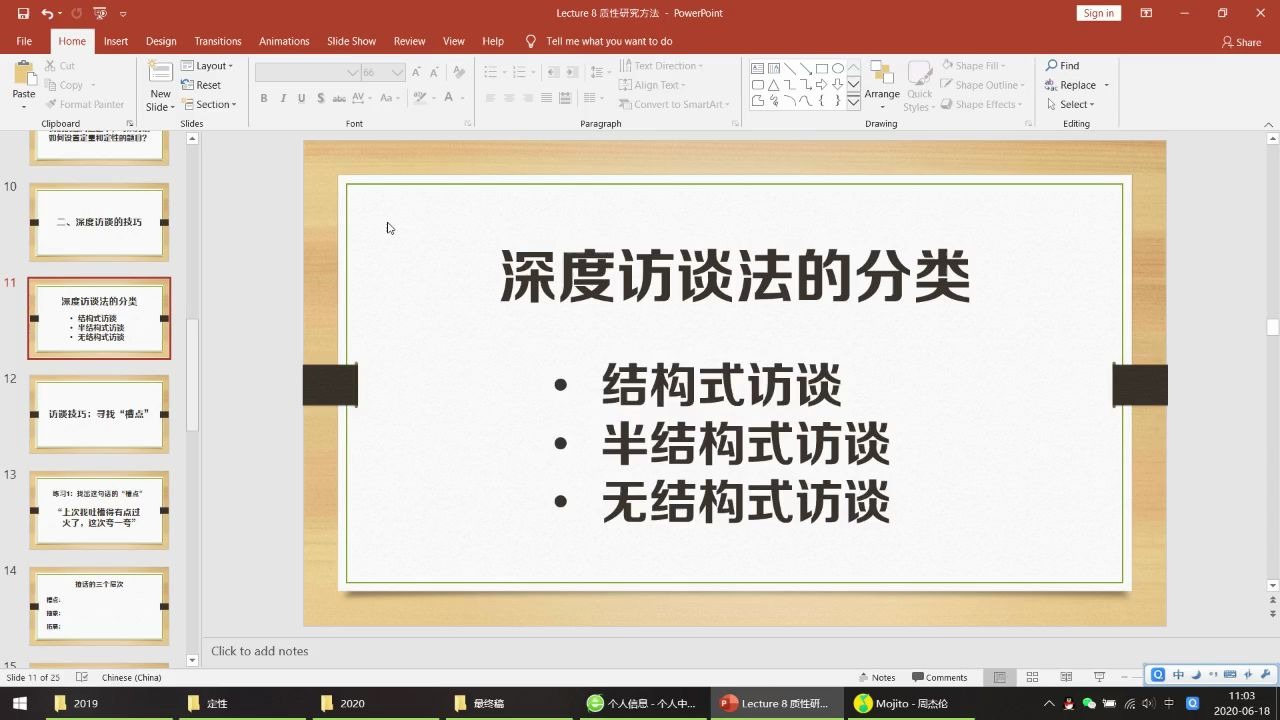
Task: Toggle Bold formatting
Action: [264, 98]
